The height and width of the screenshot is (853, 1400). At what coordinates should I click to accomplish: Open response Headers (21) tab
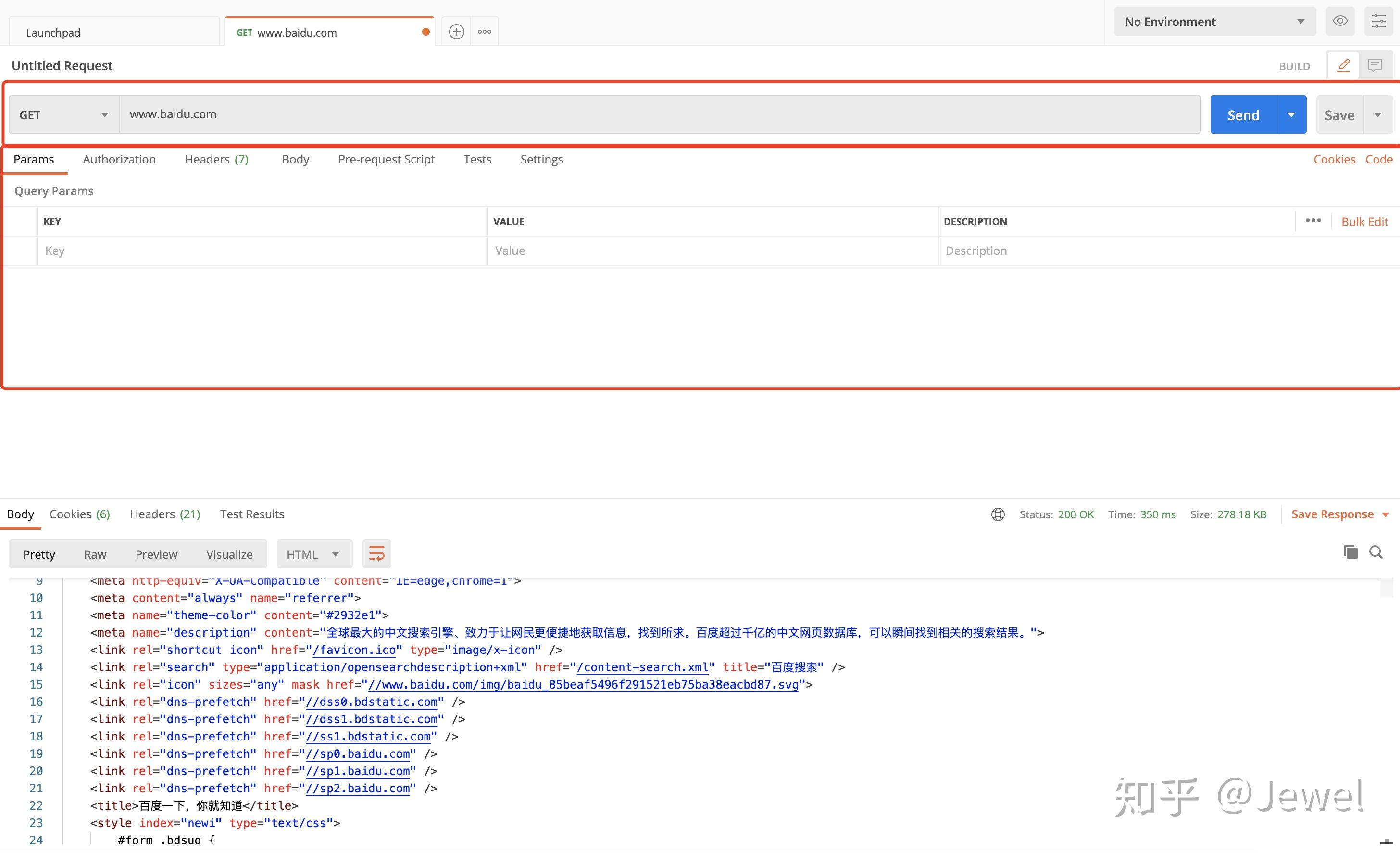pos(165,514)
